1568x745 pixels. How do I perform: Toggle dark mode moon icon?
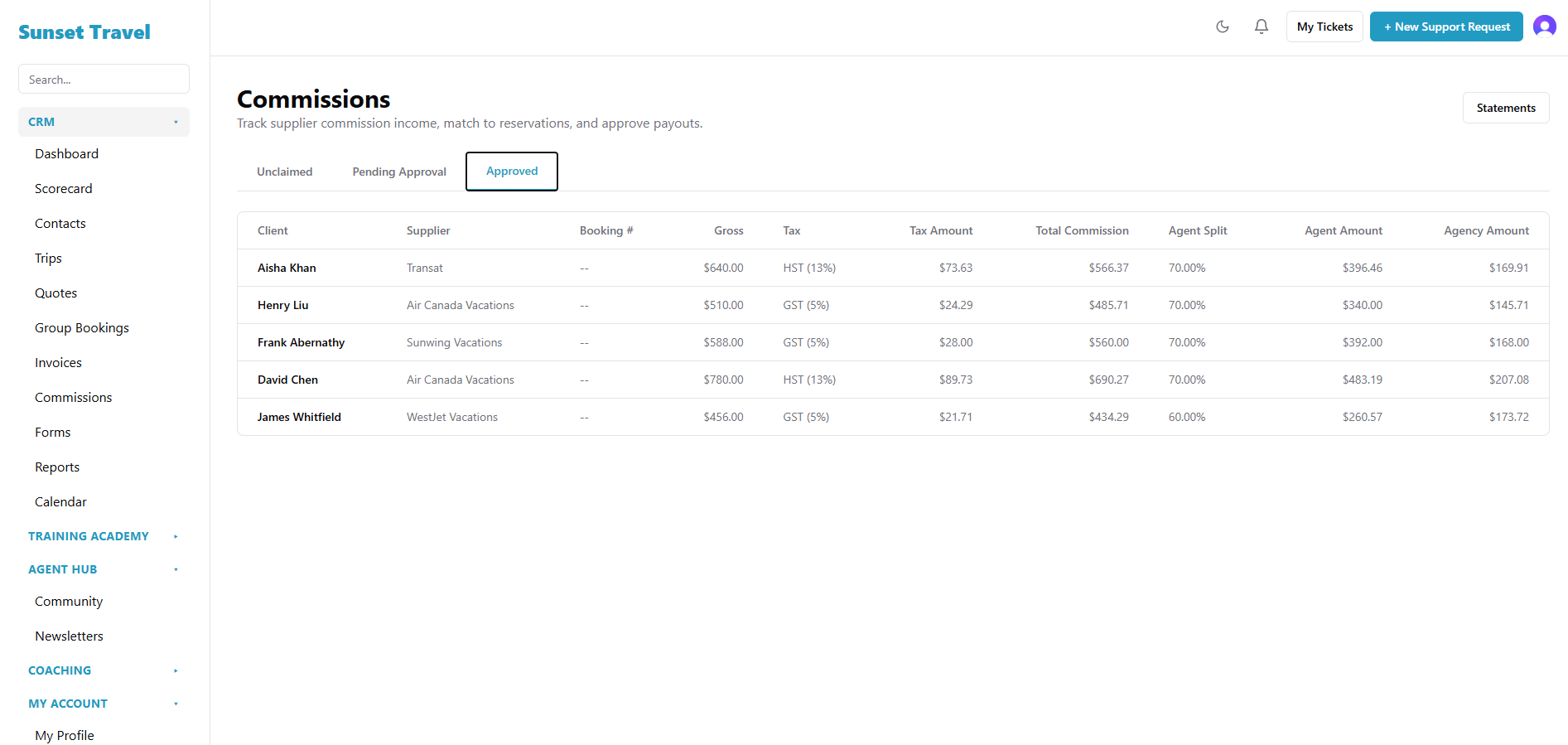pos(1223,27)
